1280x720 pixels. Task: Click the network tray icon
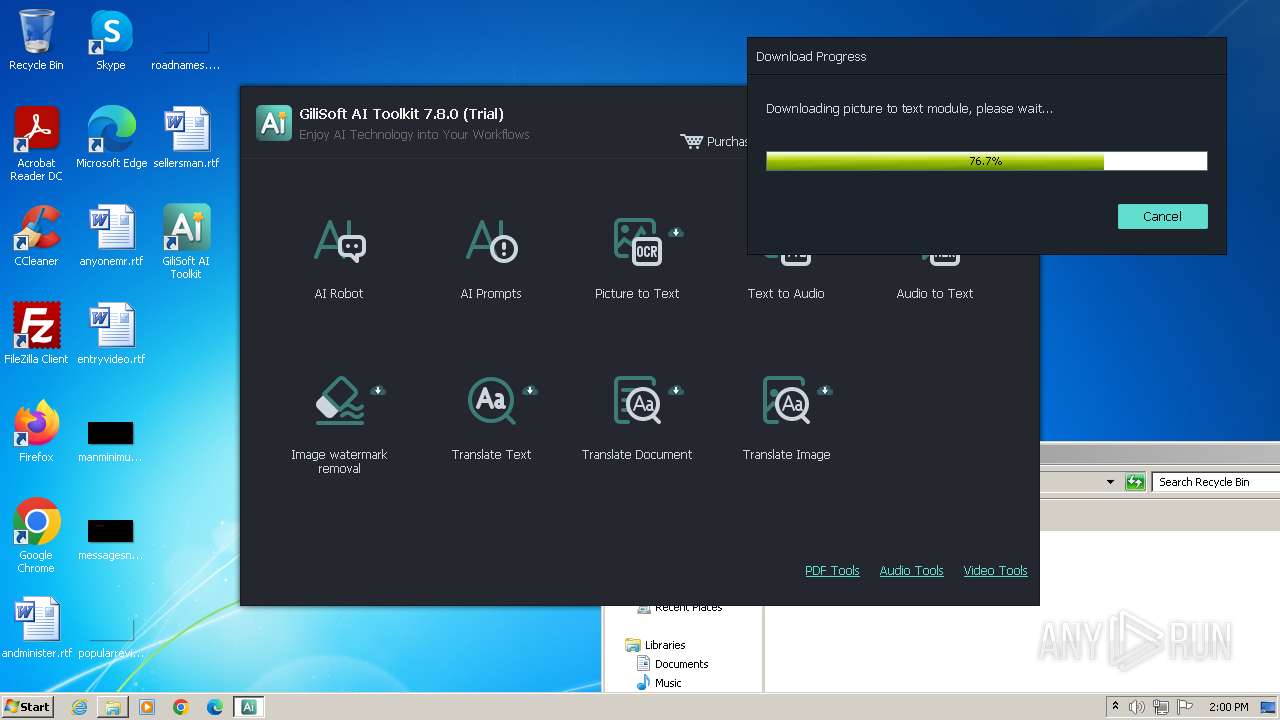1161,707
